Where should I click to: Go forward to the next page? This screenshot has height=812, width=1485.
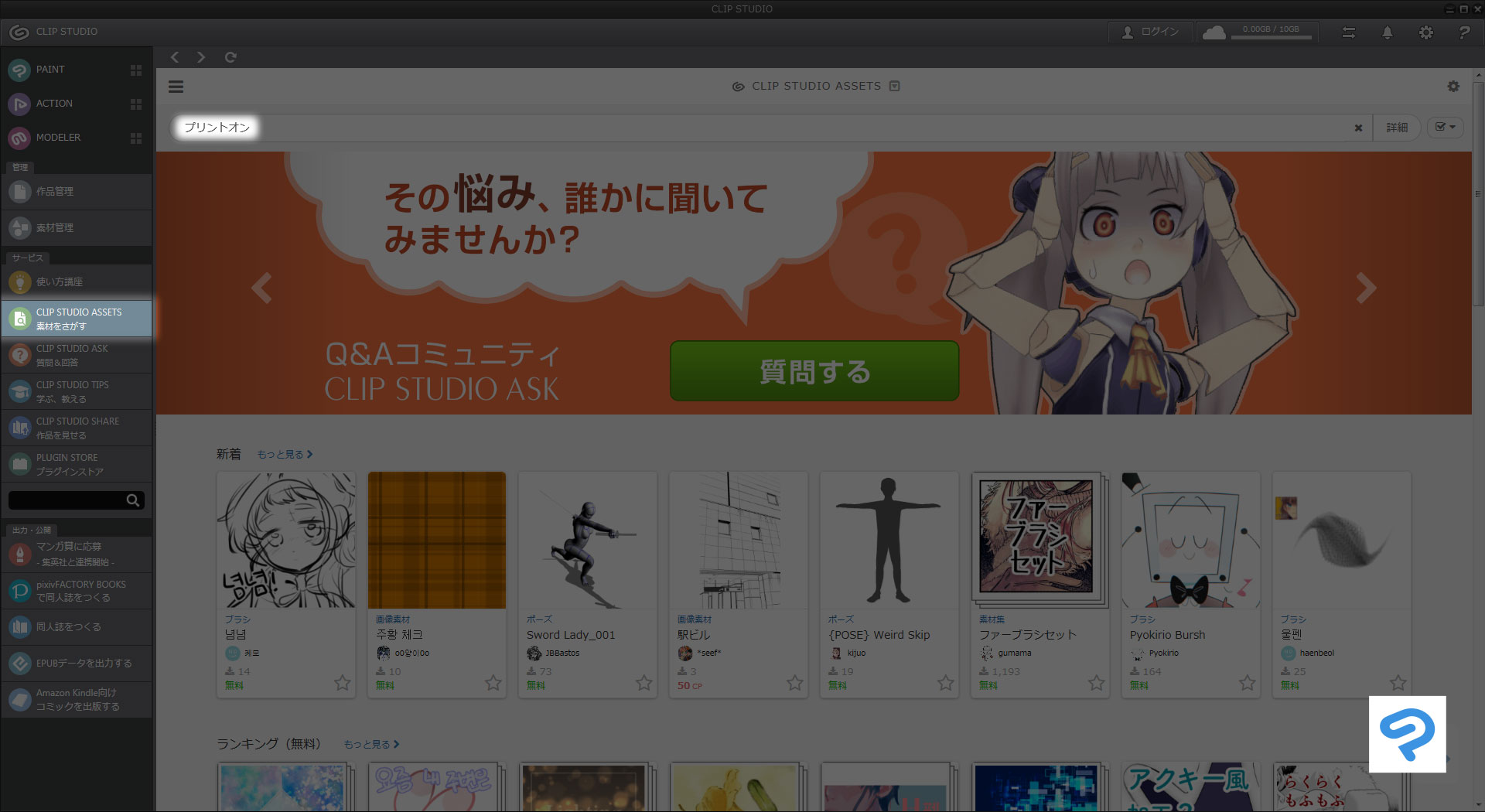pos(201,57)
